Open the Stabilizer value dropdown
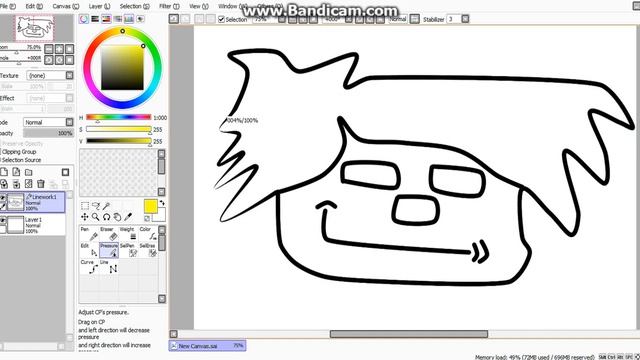 pos(465,19)
